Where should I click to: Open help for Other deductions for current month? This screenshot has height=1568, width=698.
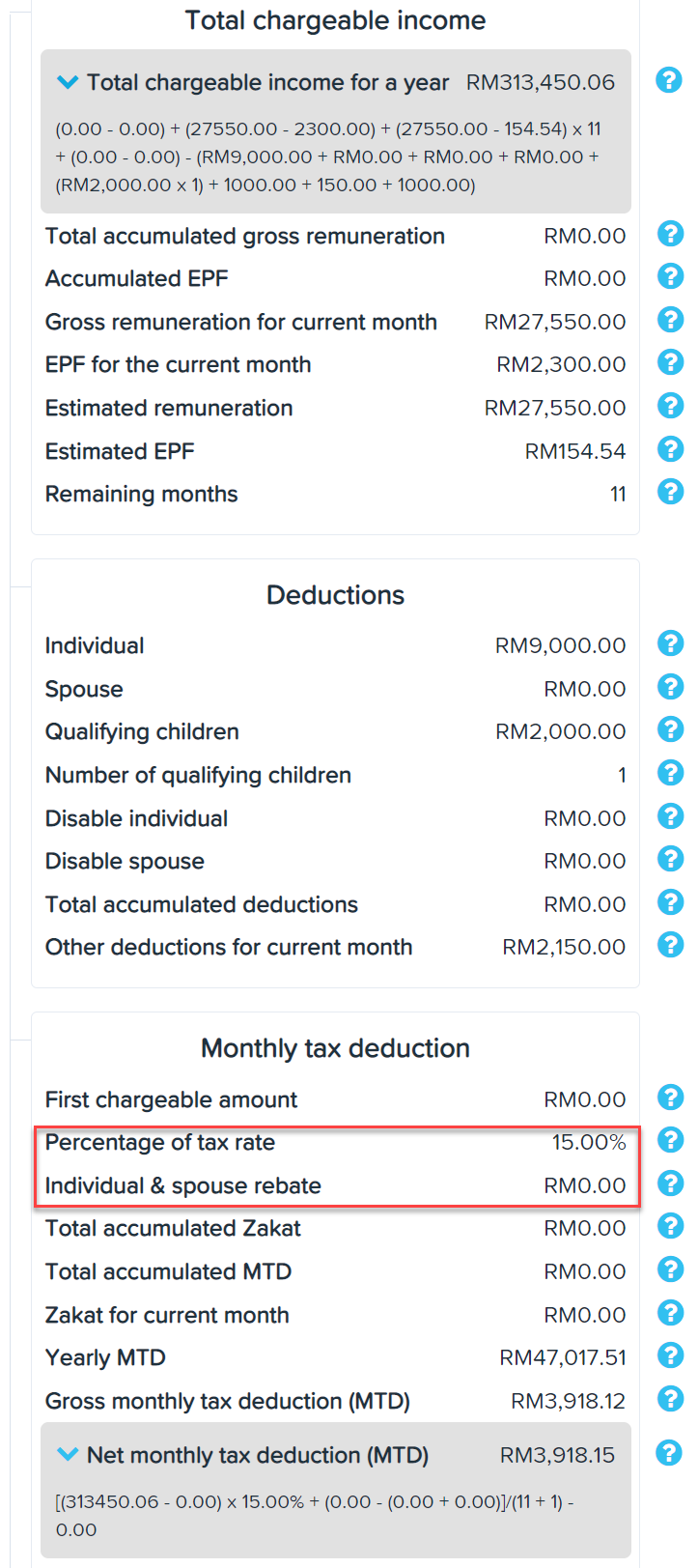coord(670,945)
